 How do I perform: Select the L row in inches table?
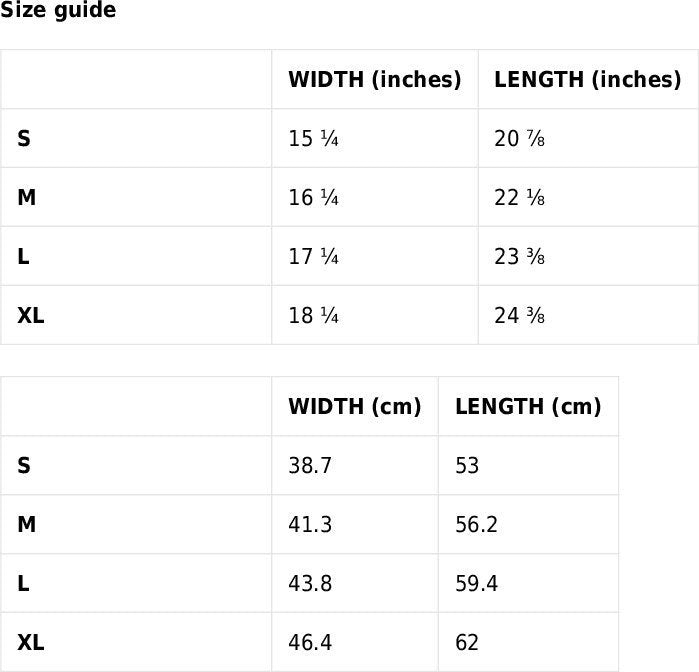[x=24, y=257]
